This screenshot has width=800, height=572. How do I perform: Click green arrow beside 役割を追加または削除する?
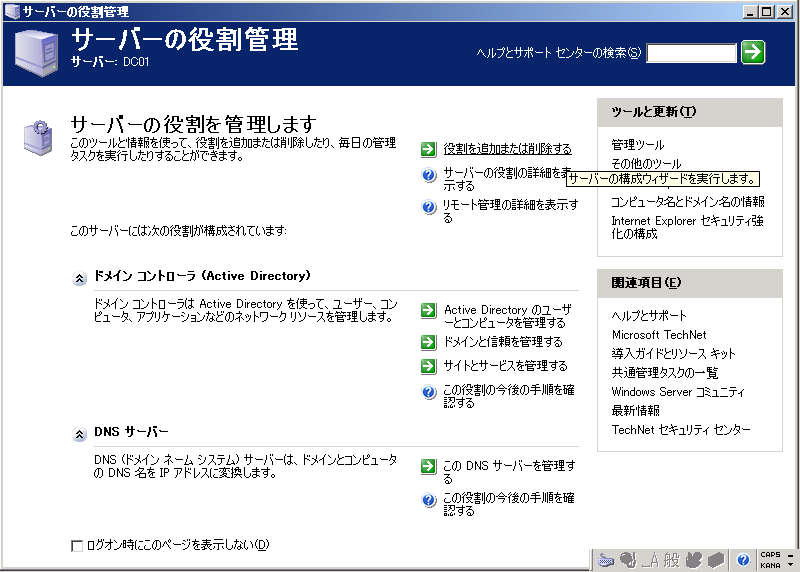point(428,149)
